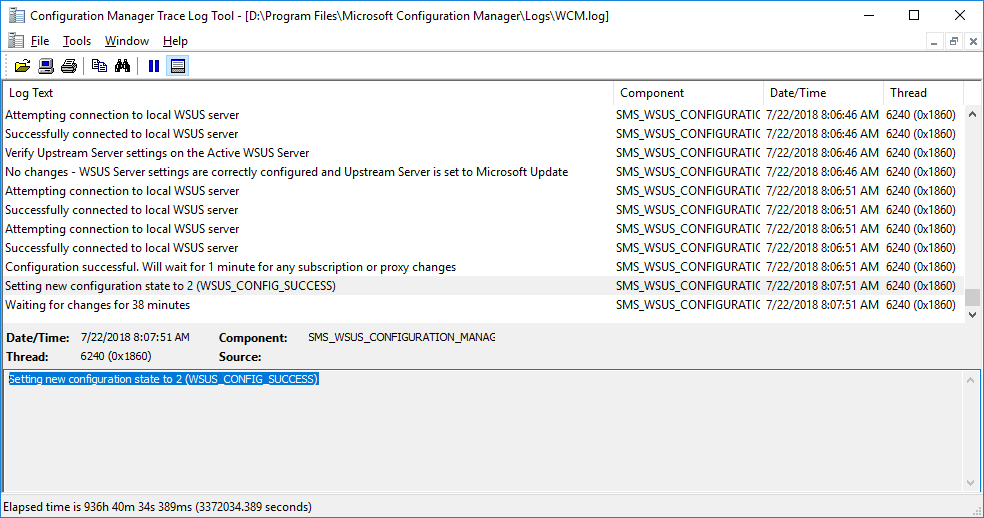The height and width of the screenshot is (518, 984).
Task: Click the app icon in the menu bar
Action: [x=16, y=41]
